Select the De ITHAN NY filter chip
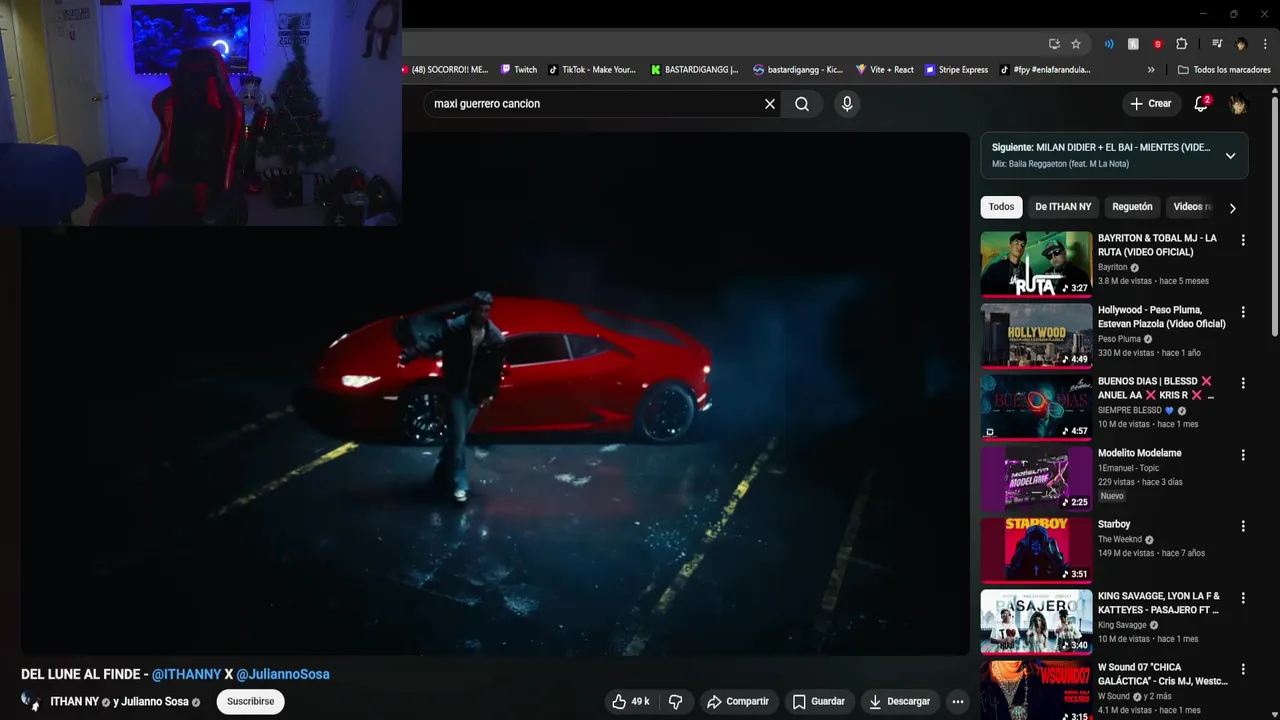 (x=1063, y=207)
